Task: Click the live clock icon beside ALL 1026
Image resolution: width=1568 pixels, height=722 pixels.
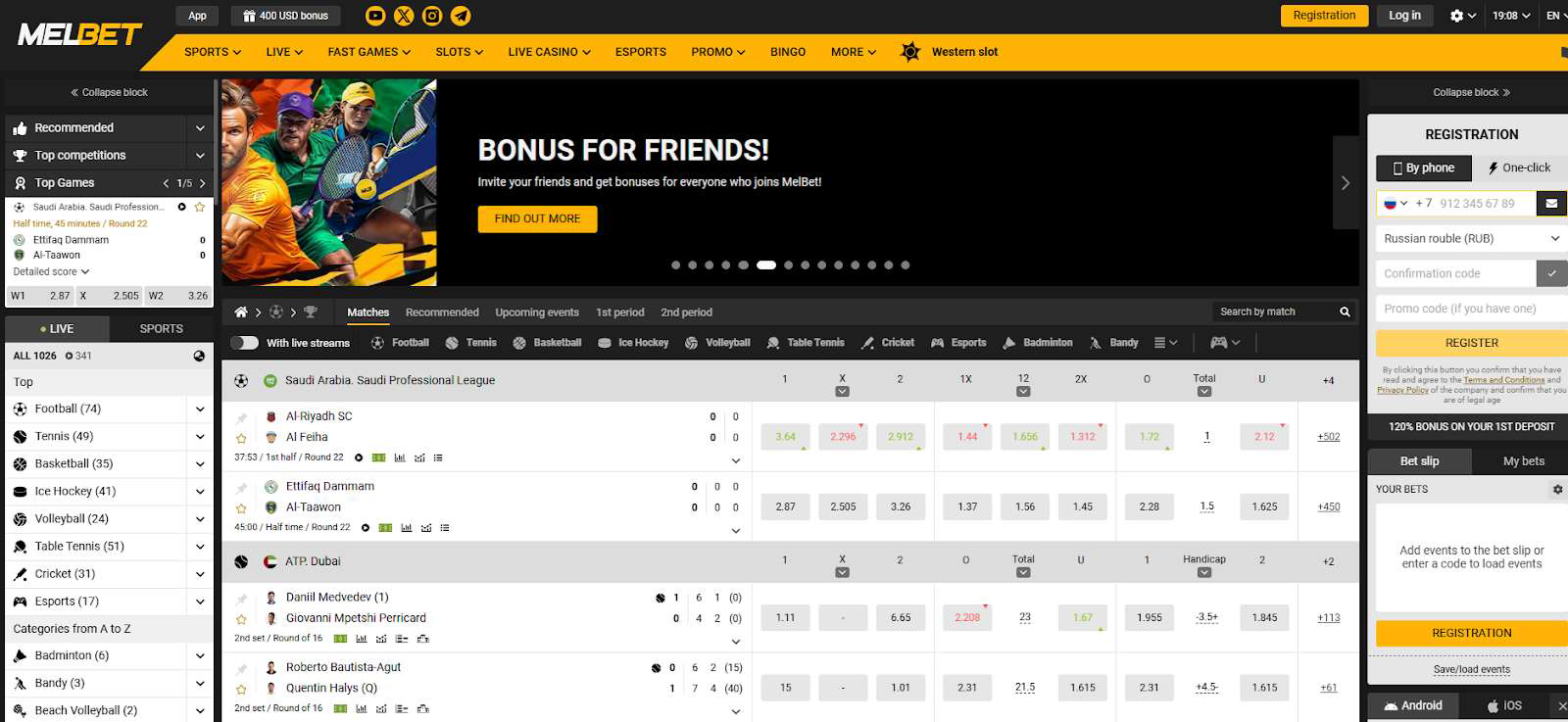Action: pos(199,356)
